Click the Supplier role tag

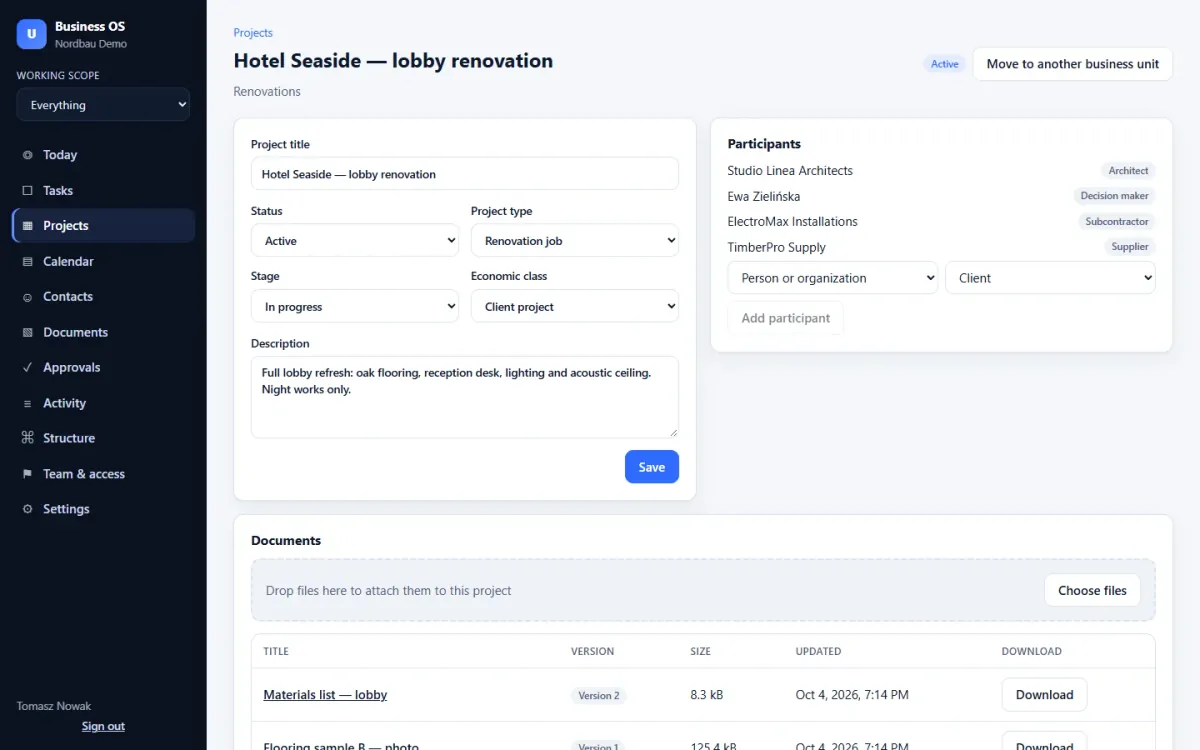(x=1130, y=247)
